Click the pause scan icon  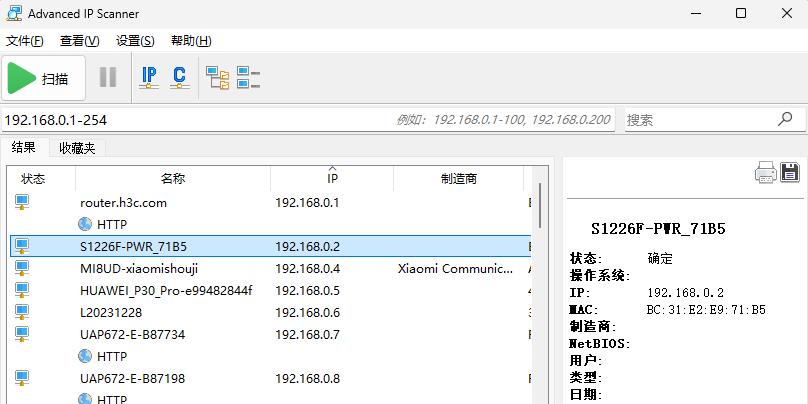point(108,77)
